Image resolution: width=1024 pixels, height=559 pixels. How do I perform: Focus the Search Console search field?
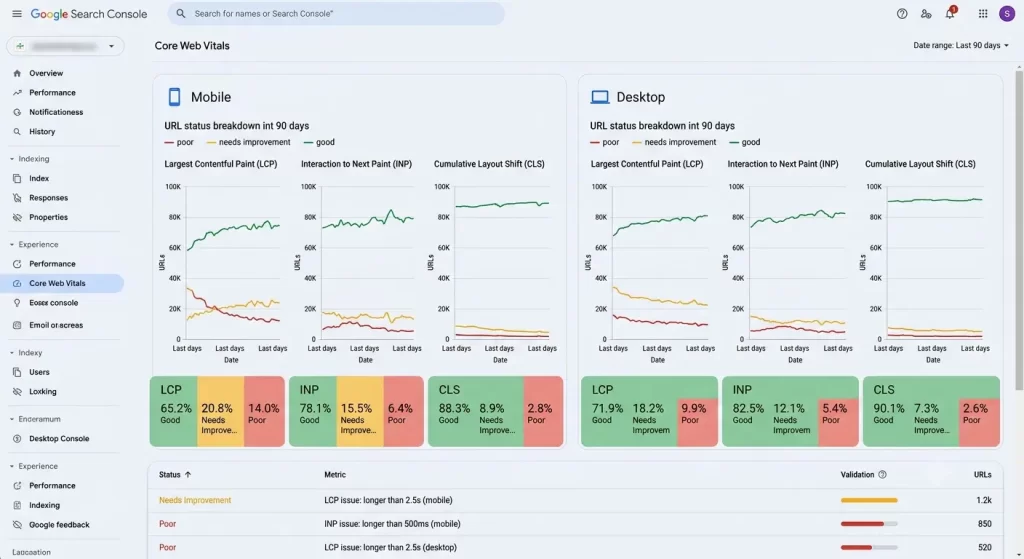[336, 14]
